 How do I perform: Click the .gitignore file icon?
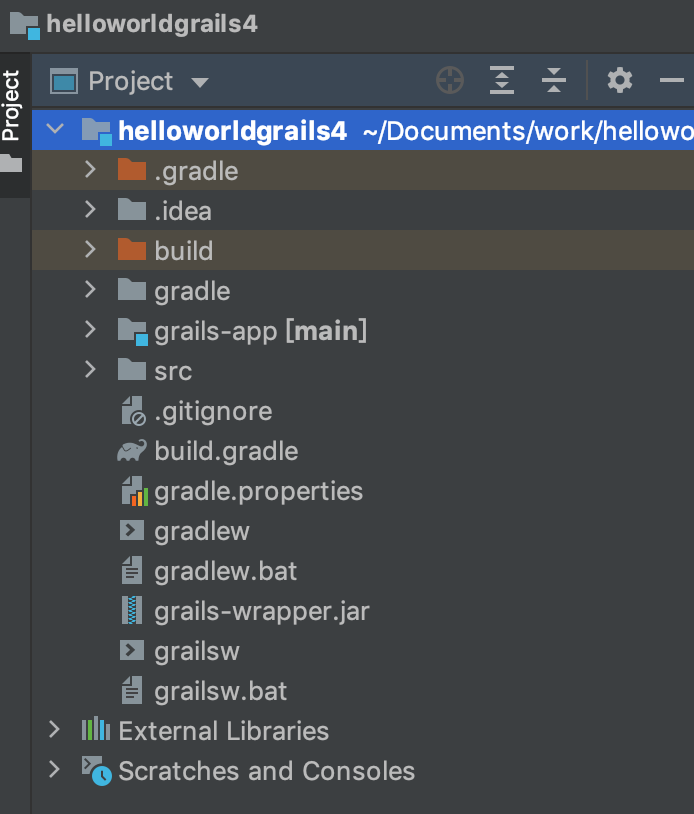point(133,411)
